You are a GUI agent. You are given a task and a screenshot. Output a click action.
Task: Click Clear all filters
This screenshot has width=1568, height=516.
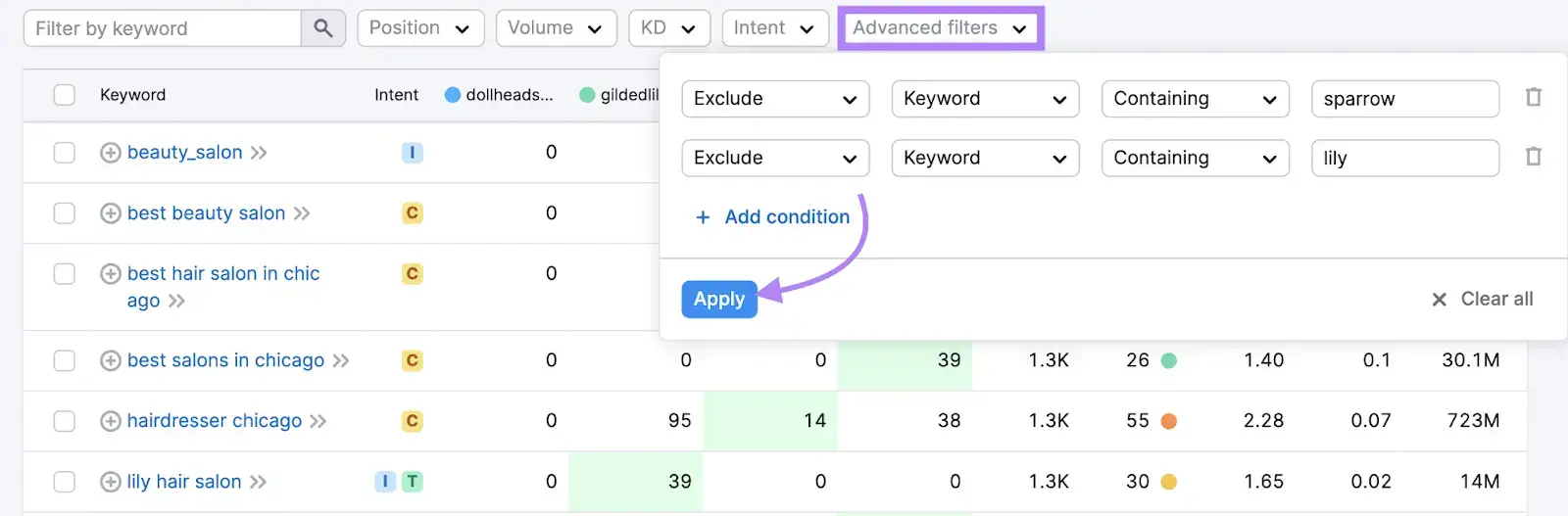pyautogui.click(x=1483, y=300)
